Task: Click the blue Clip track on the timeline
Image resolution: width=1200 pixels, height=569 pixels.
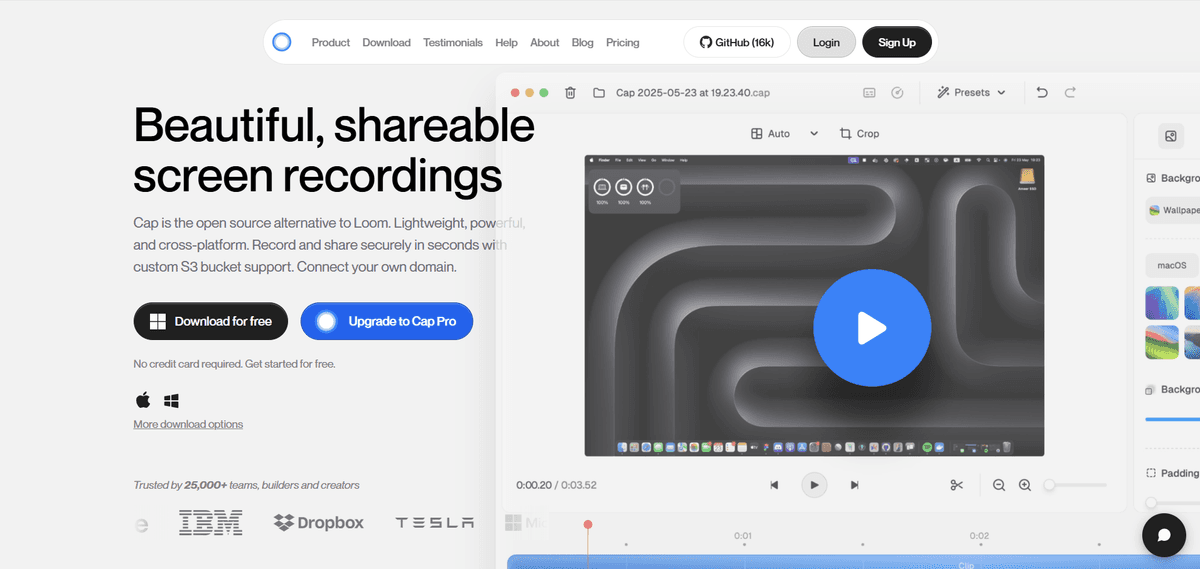Action: pyautogui.click(x=853, y=562)
